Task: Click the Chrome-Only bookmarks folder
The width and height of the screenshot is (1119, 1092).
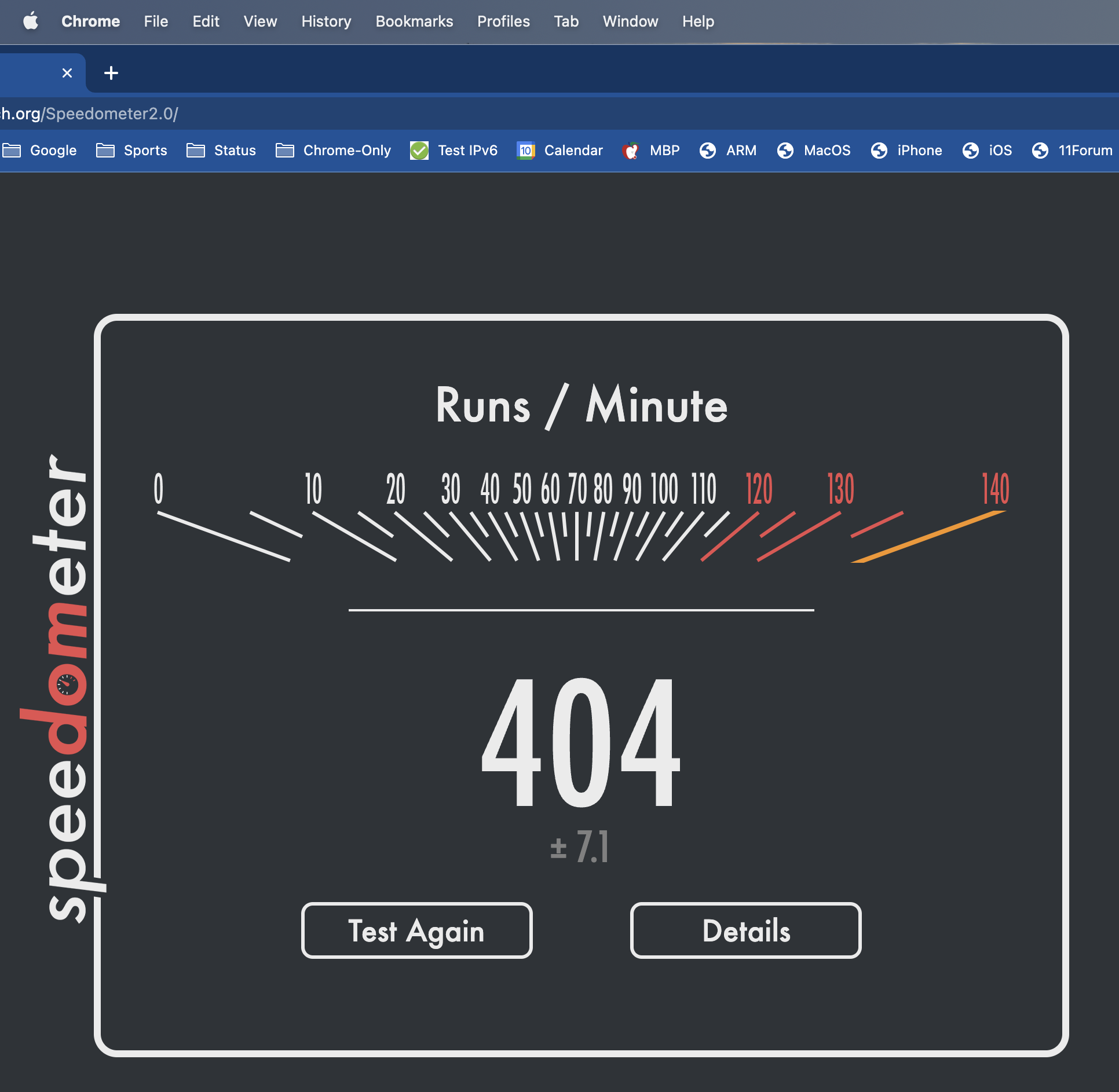Action: tap(334, 149)
